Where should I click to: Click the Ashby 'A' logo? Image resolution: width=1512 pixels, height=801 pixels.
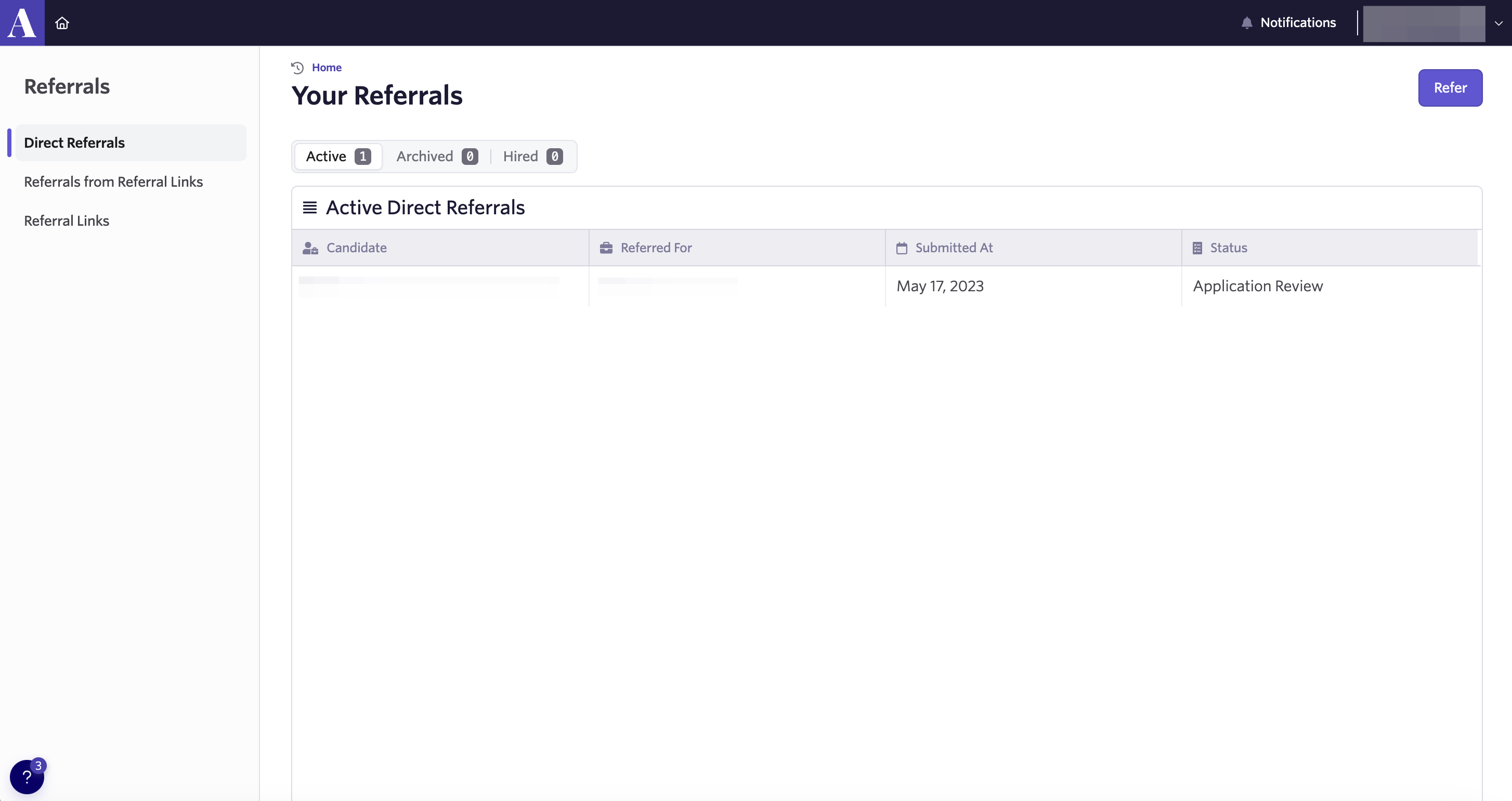tap(22, 23)
